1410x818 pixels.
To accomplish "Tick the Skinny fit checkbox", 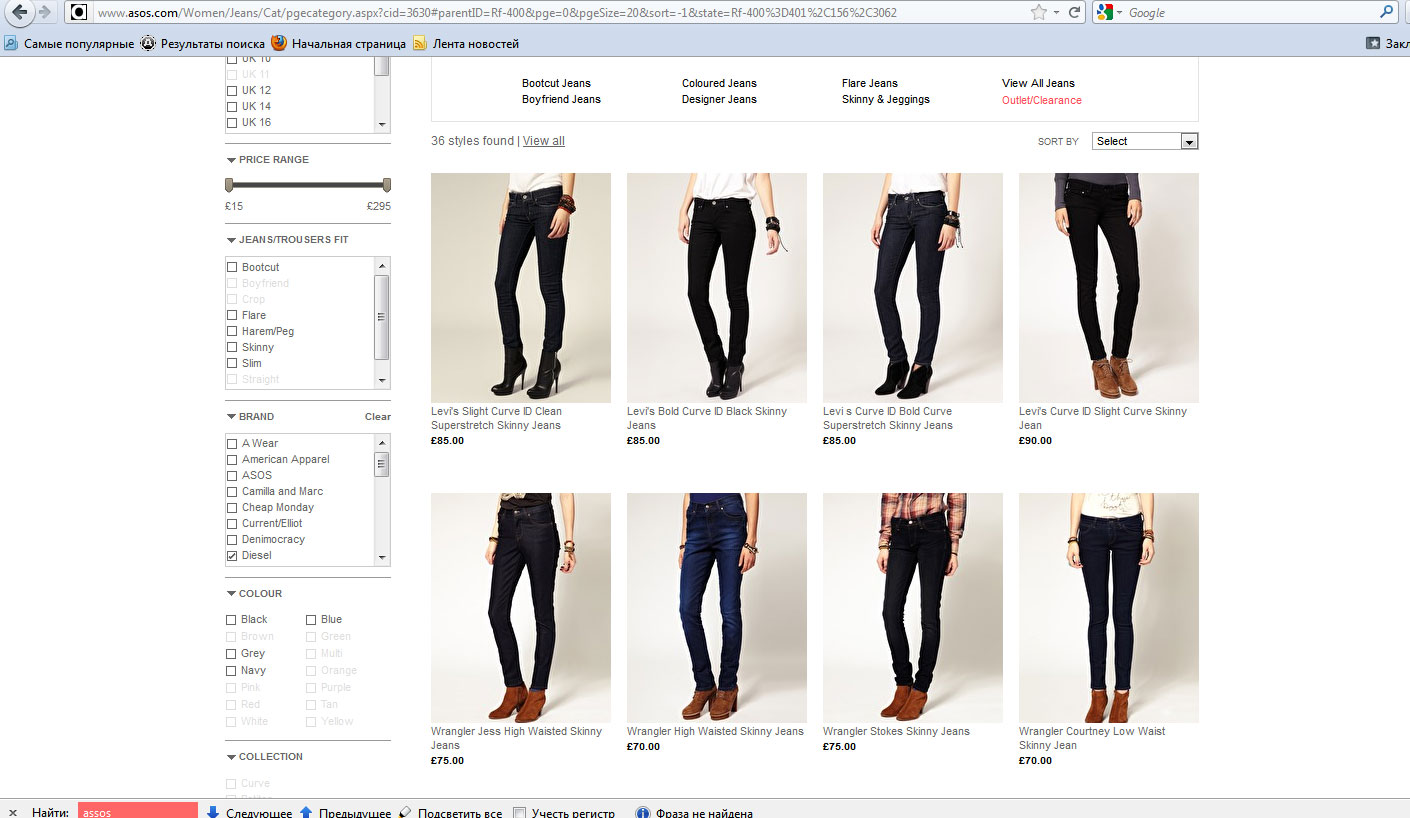I will (232, 348).
